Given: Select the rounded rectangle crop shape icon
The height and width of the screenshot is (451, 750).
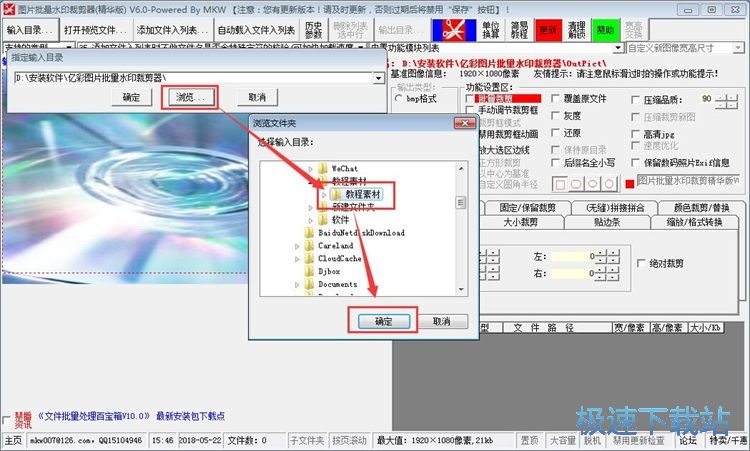Looking at the screenshot, I should [x=576, y=184].
